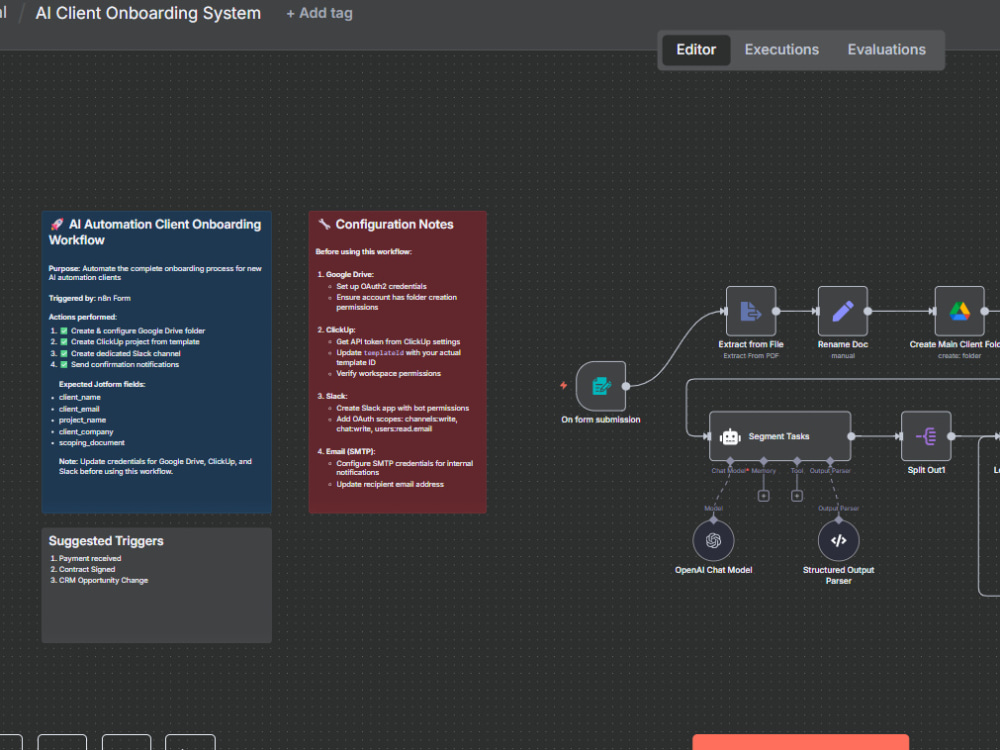Open the Extract from File node

(751, 311)
